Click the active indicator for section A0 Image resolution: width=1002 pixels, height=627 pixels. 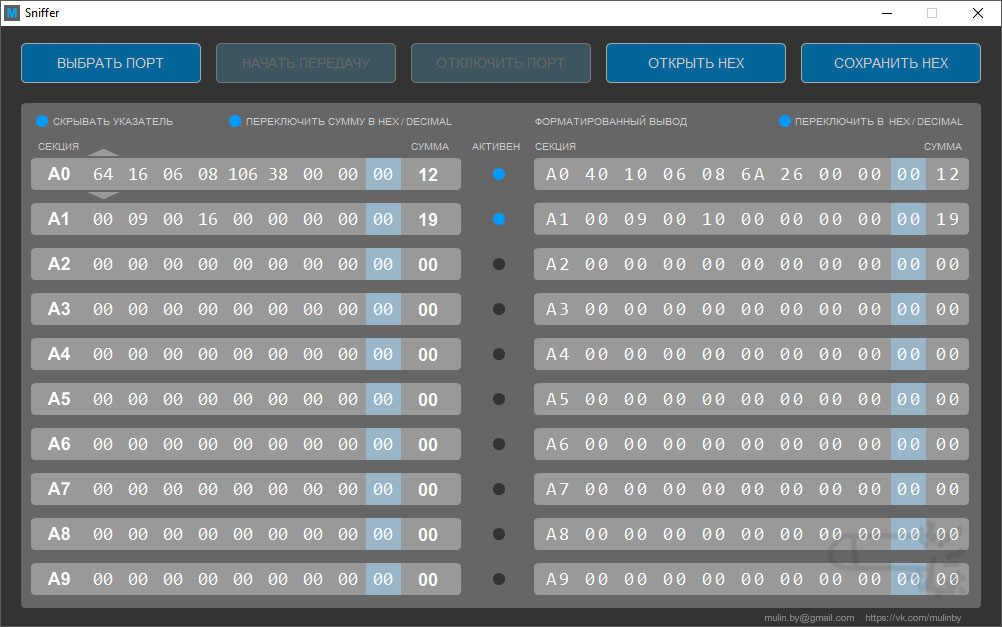pyautogui.click(x=499, y=174)
